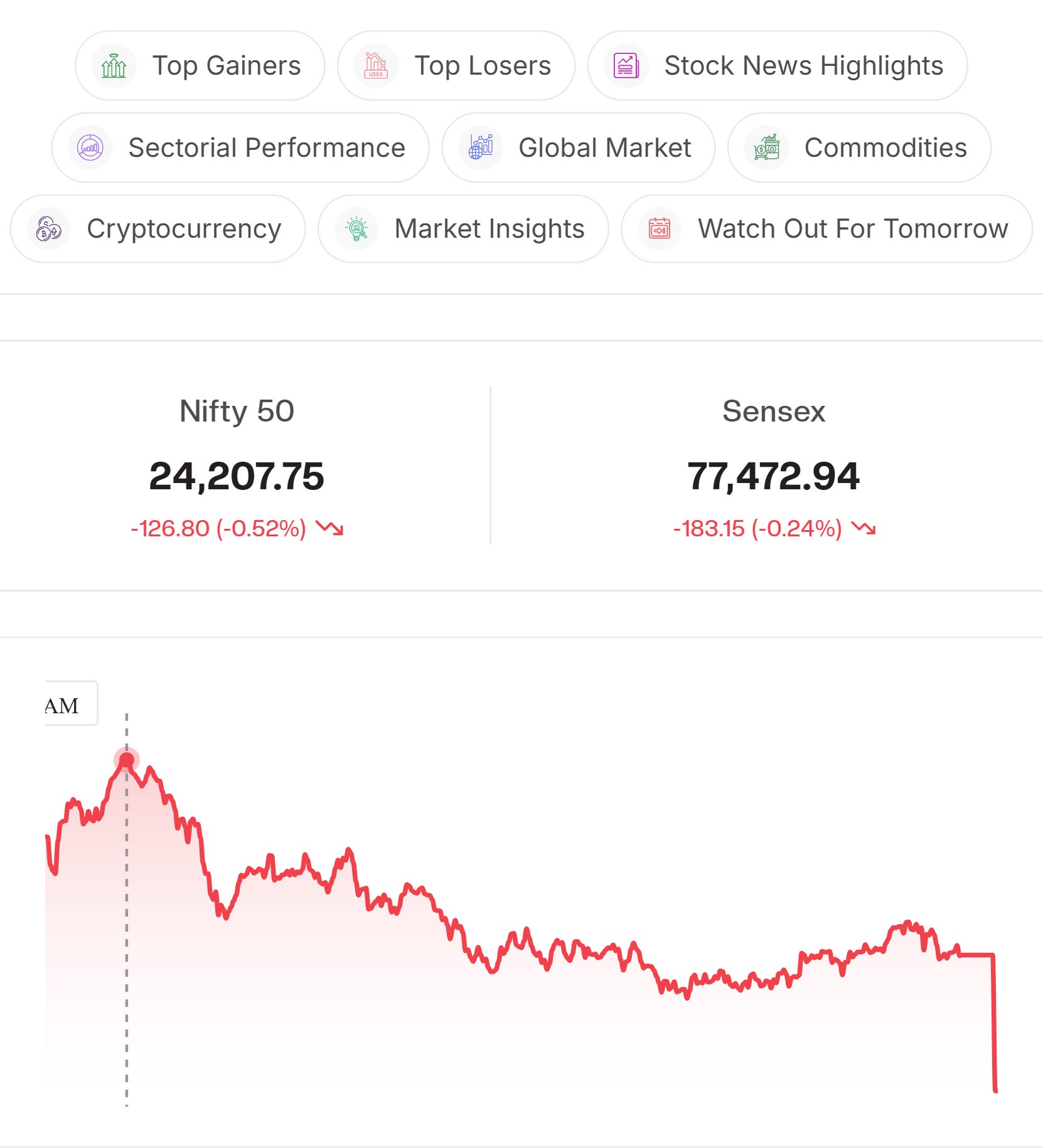Open the Top Gainers section
Viewport: 1043px width, 1148px height.
[x=200, y=65]
